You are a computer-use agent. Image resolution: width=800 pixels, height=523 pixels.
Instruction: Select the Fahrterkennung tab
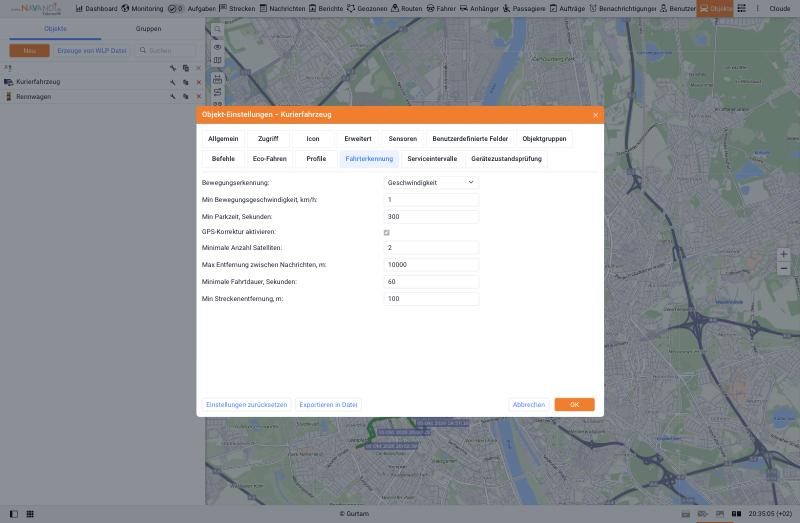click(x=369, y=159)
